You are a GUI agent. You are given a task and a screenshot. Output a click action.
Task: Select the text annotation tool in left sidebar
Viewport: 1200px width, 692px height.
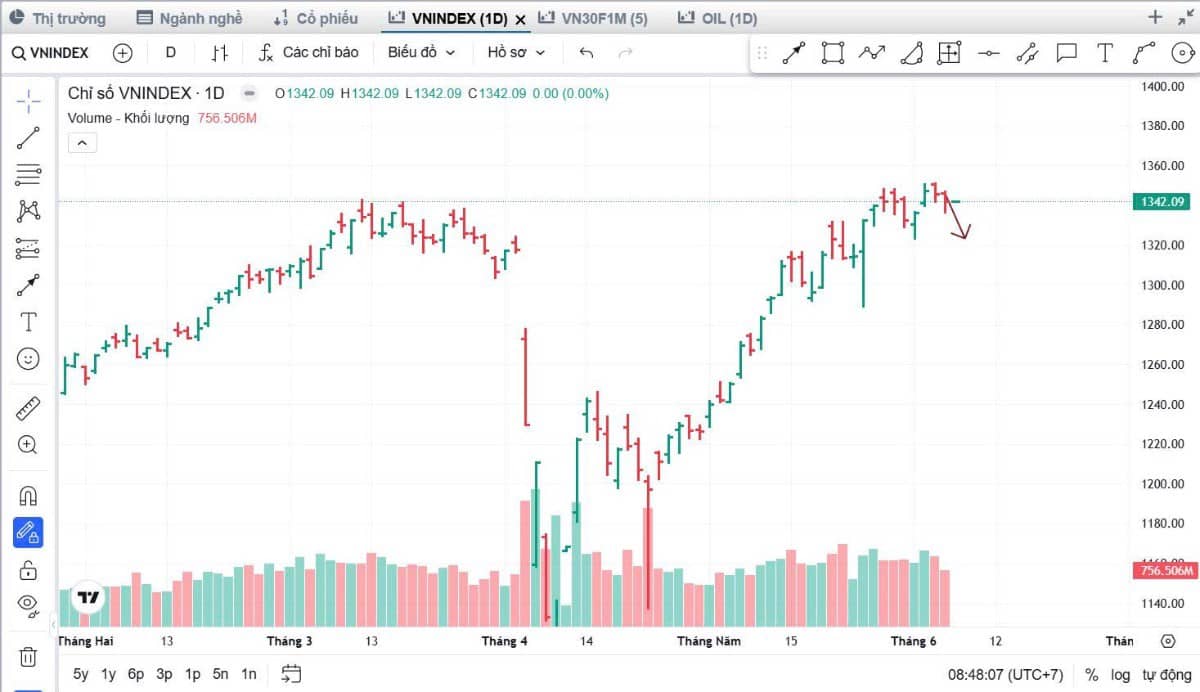point(28,321)
